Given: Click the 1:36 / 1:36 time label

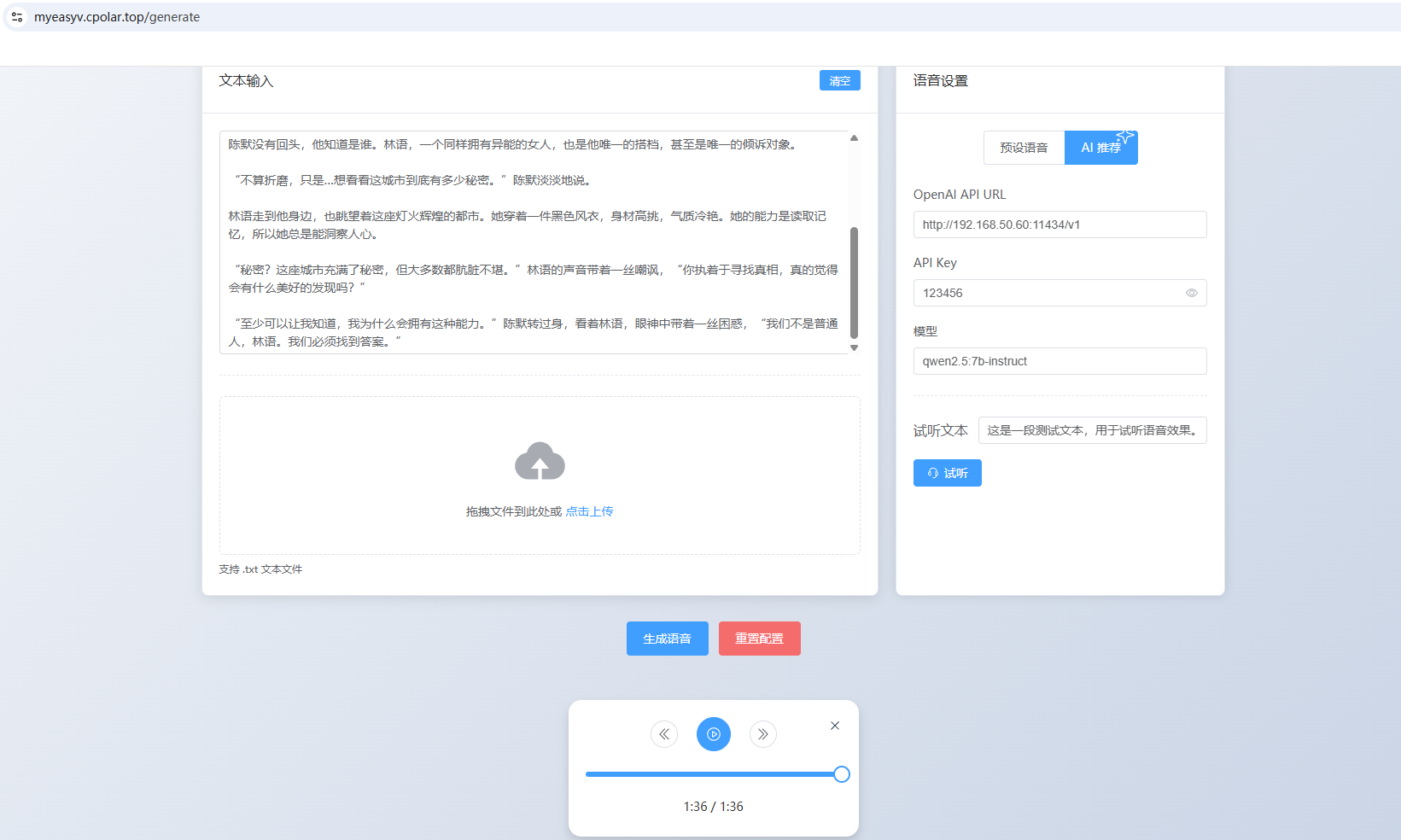Looking at the screenshot, I should click(714, 807).
